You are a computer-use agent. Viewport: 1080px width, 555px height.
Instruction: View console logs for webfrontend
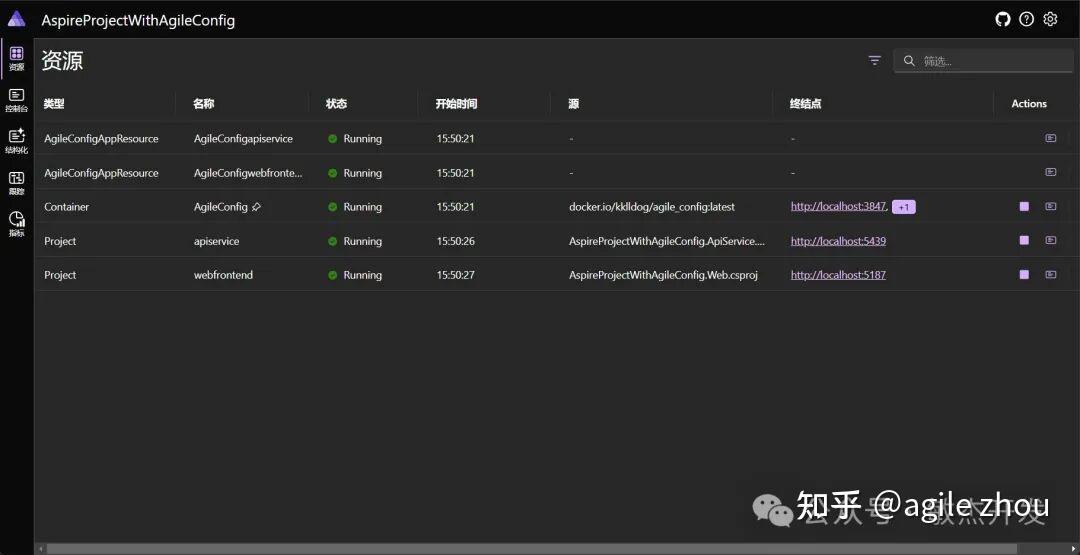[x=1050, y=274]
